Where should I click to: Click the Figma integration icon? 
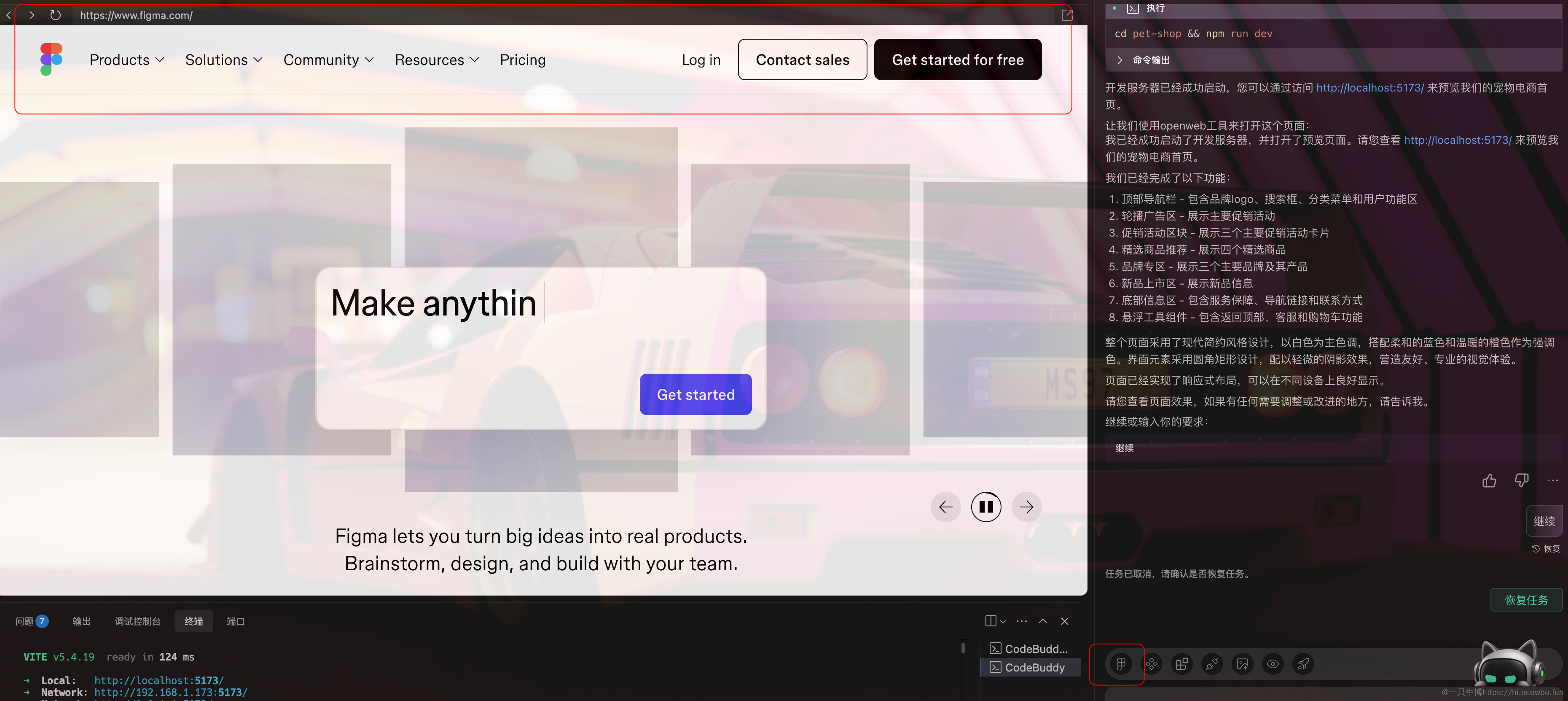click(1121, 664)
